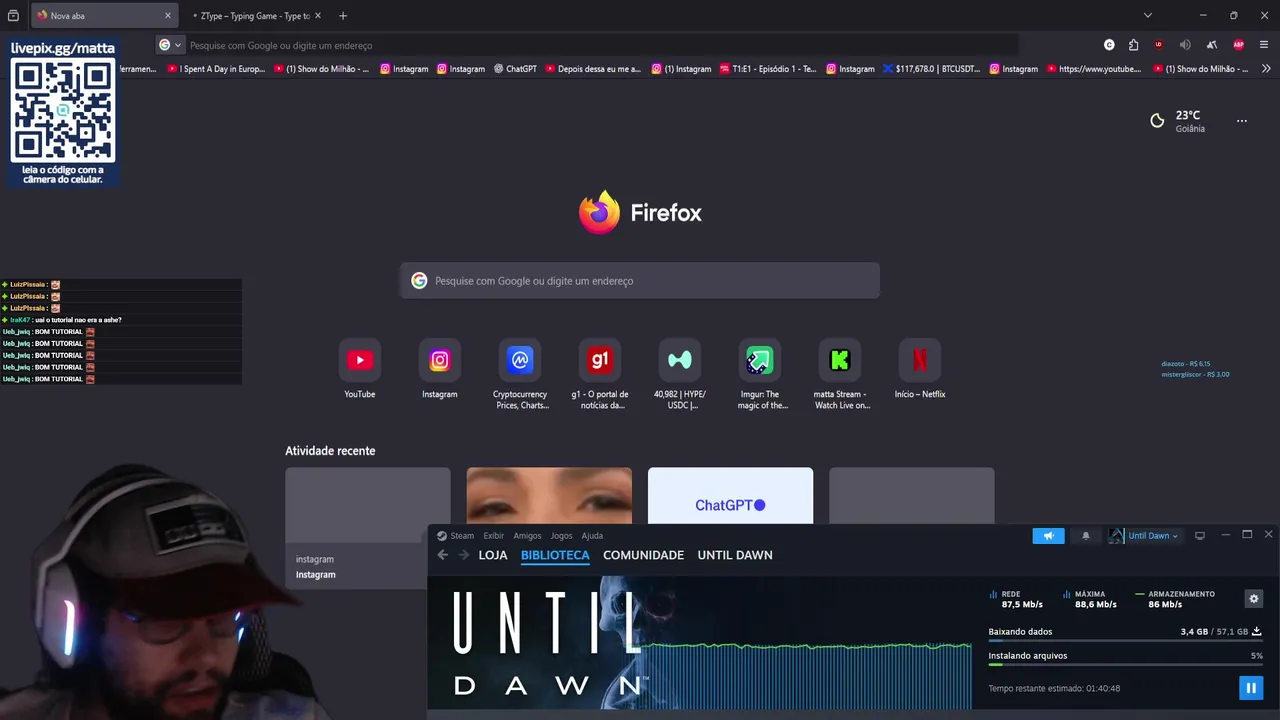The width and height of the screenshot is (1280, 720).
Task: Open Steam announcements megaphone button
Action: pos(1048,536)
